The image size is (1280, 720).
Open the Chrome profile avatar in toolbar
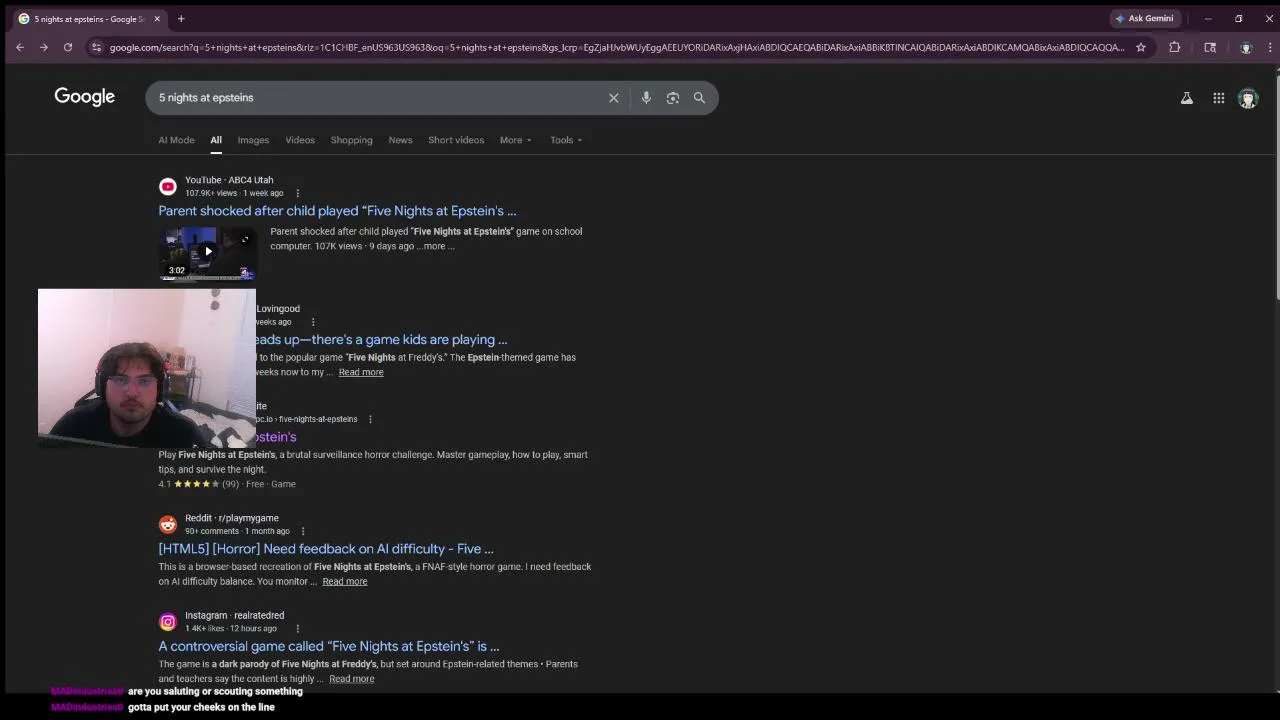[1246, 47]
